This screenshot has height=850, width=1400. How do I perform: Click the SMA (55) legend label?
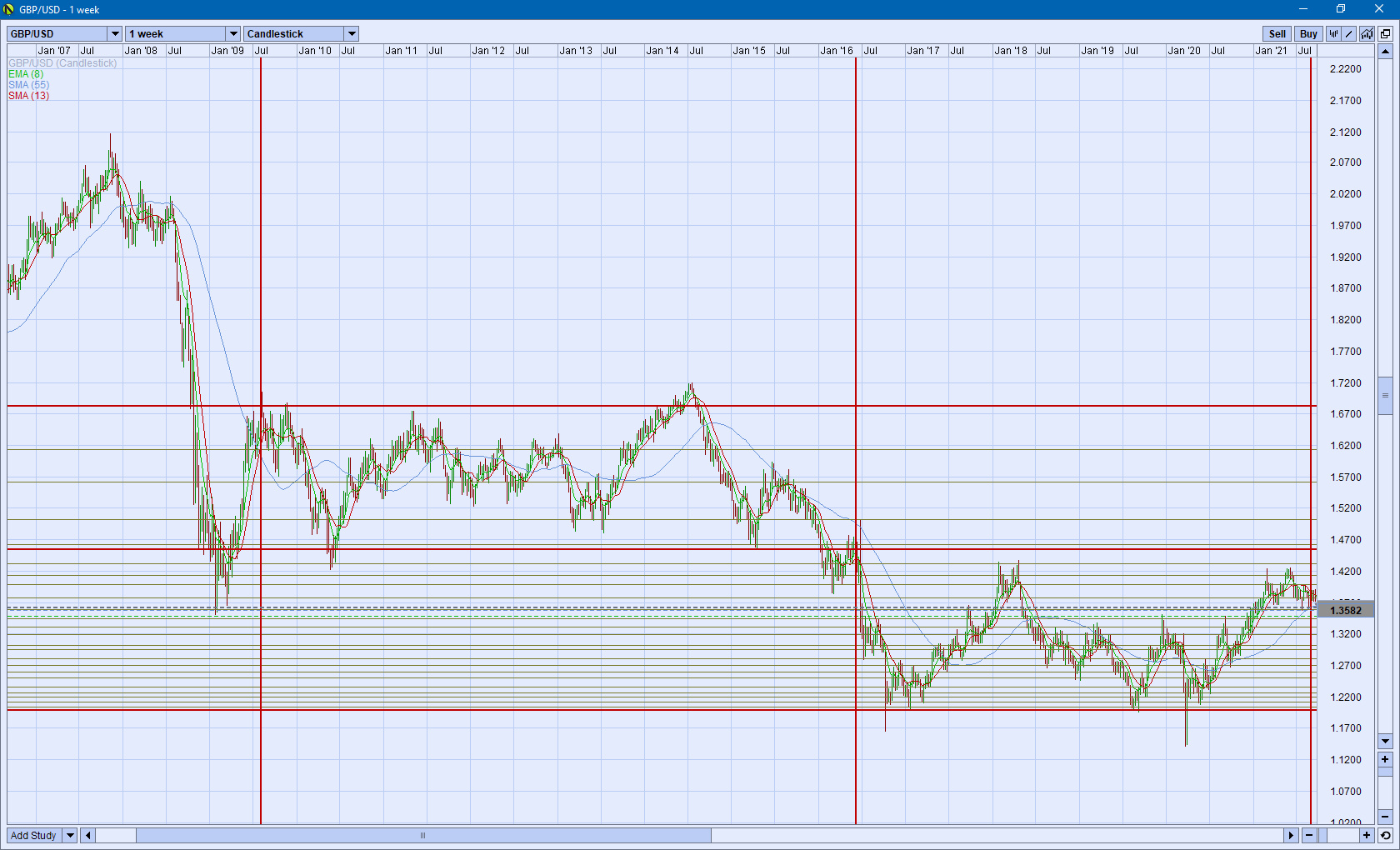coord(29,85)
